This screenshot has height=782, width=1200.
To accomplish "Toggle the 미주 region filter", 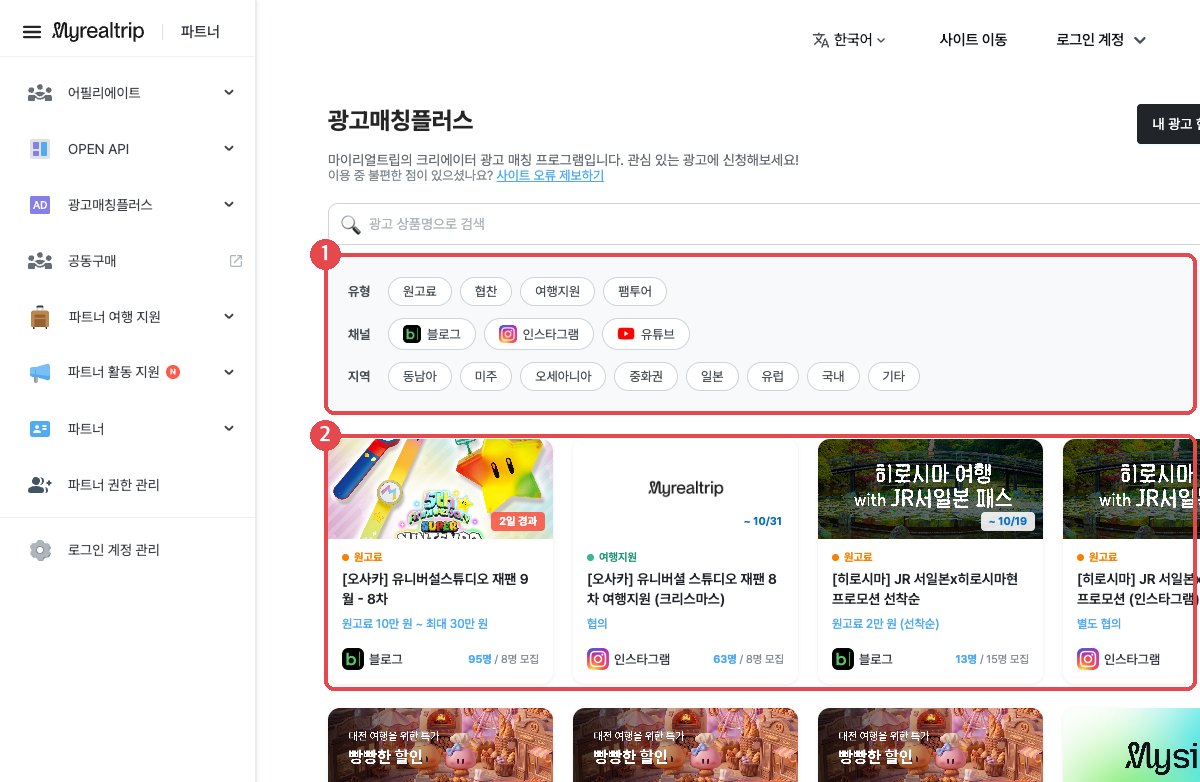I will [x=486, y=376].
